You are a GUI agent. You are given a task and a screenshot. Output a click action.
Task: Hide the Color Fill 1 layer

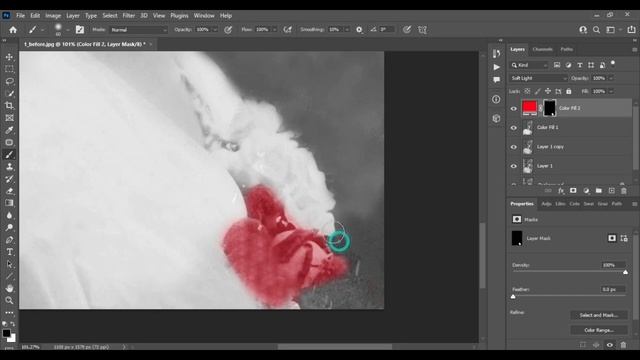514,128
